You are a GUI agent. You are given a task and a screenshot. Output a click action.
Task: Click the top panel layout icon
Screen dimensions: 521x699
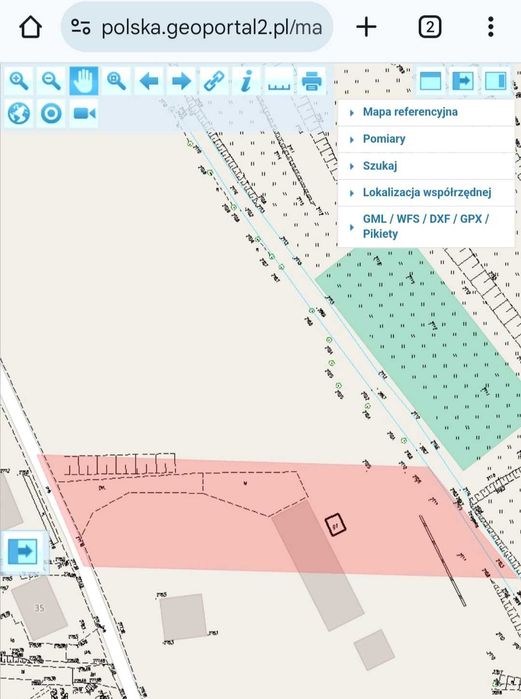(x=431, y=81)
